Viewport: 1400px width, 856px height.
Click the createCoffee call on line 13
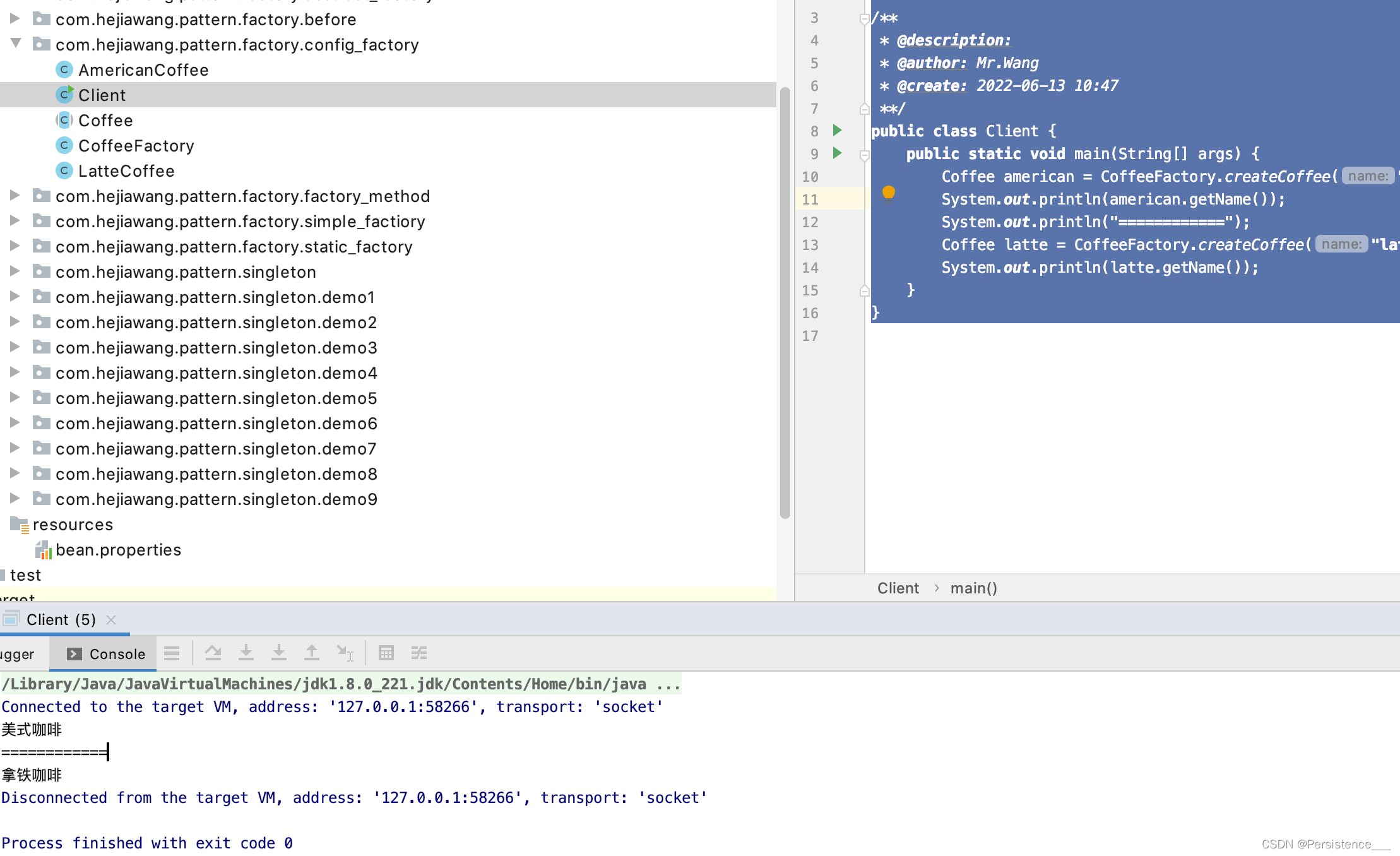coord(1251,245)
